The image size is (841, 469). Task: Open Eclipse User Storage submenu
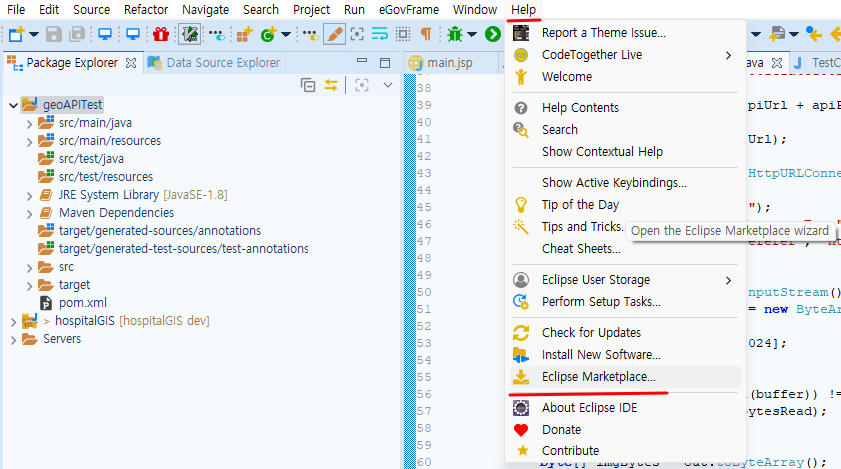click(625, 280)
